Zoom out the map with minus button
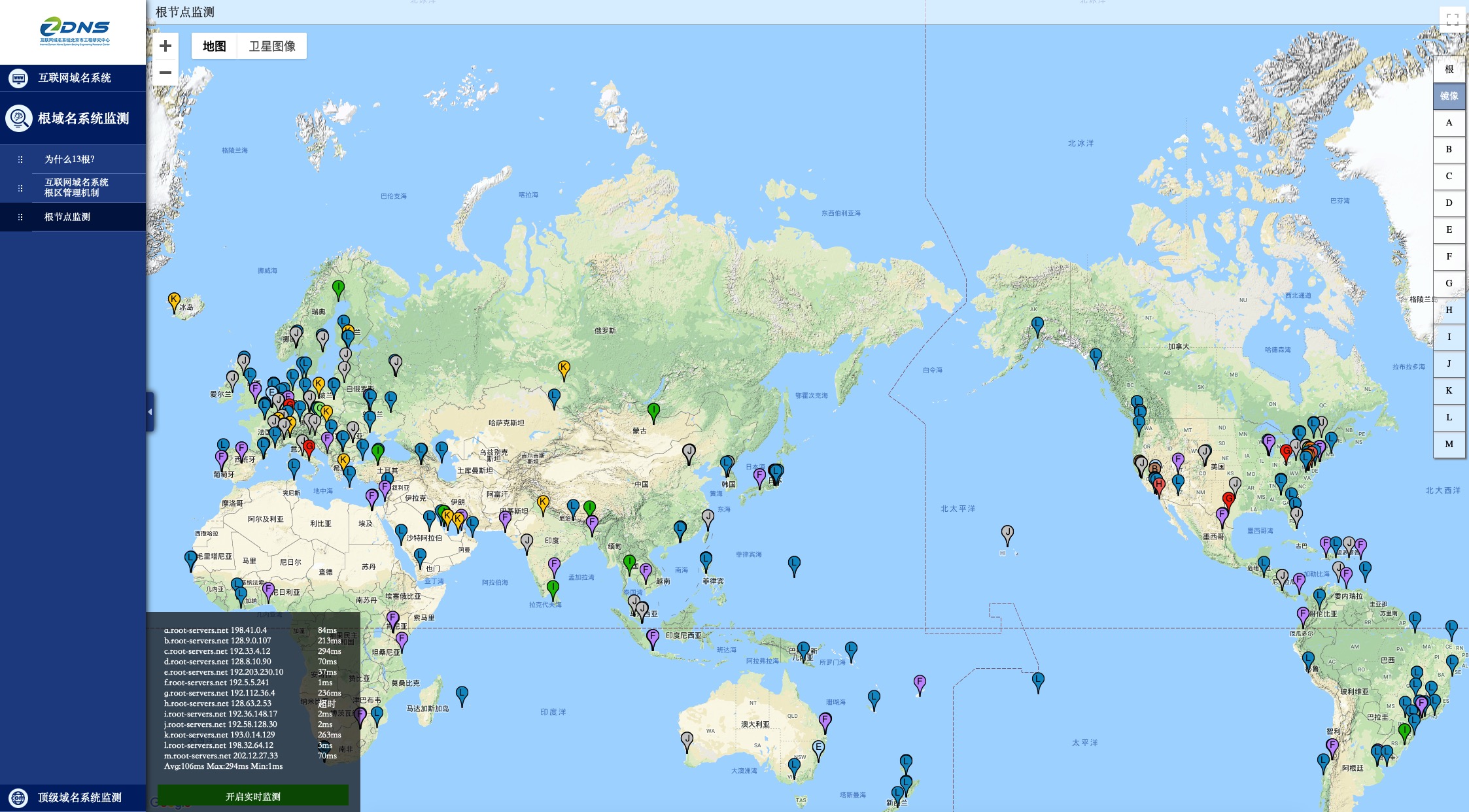Image resolution: width=1469 pixels, height=812 pixels. 165,73
